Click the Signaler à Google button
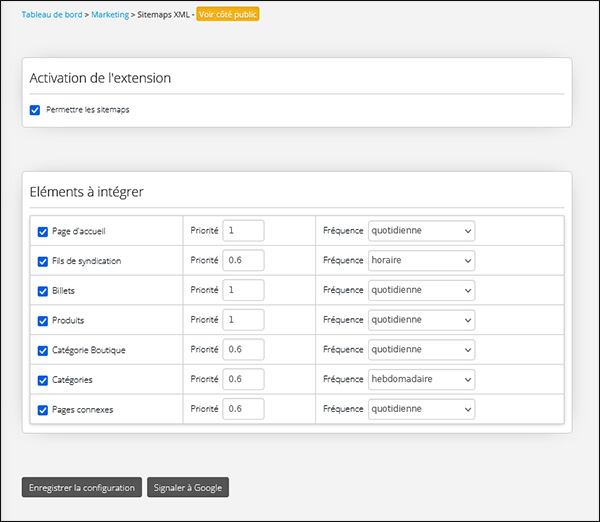Viewport: 600px width, 522px height. point(188,488)
